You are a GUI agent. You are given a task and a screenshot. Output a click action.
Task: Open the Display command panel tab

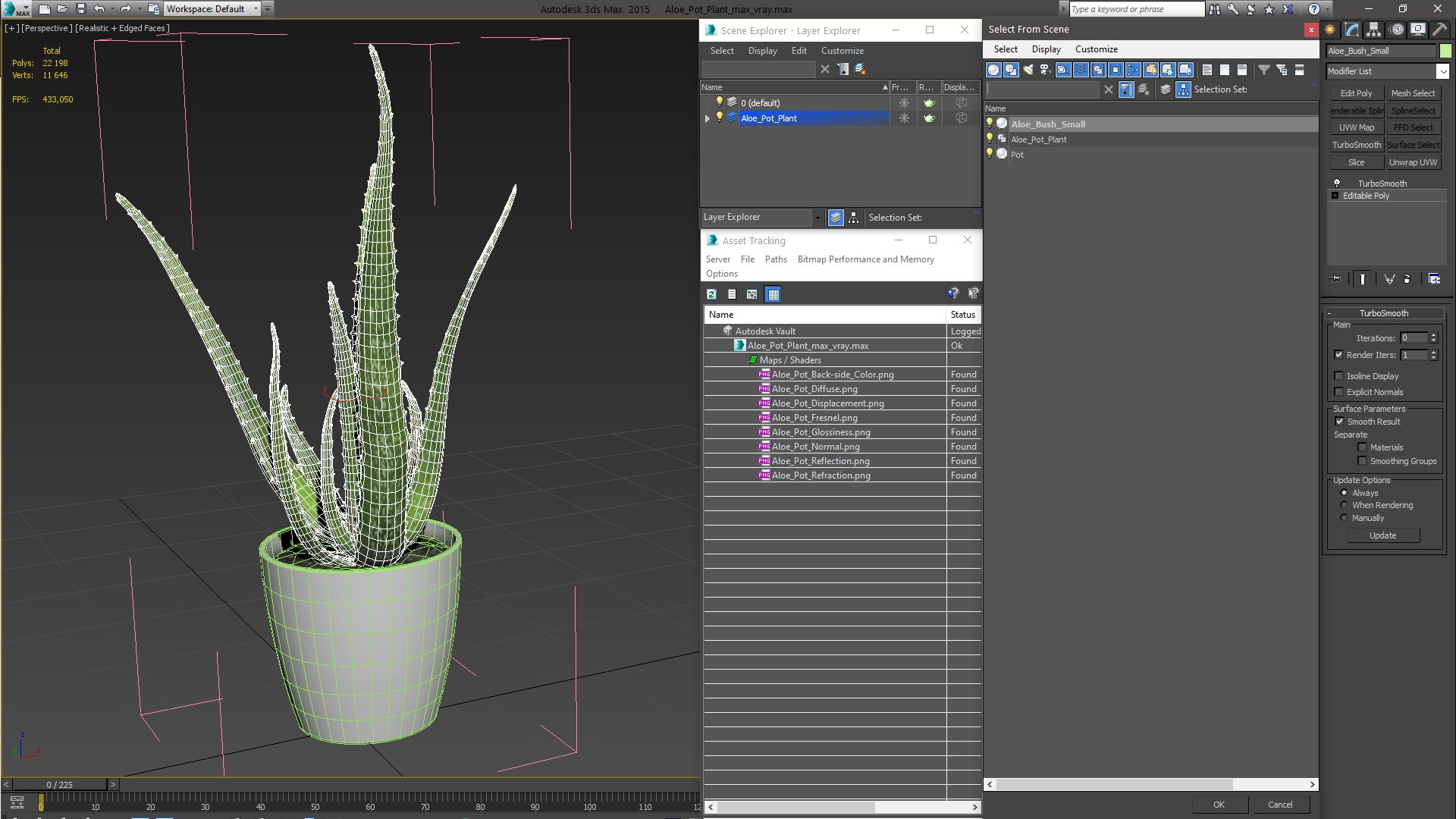1417,30
